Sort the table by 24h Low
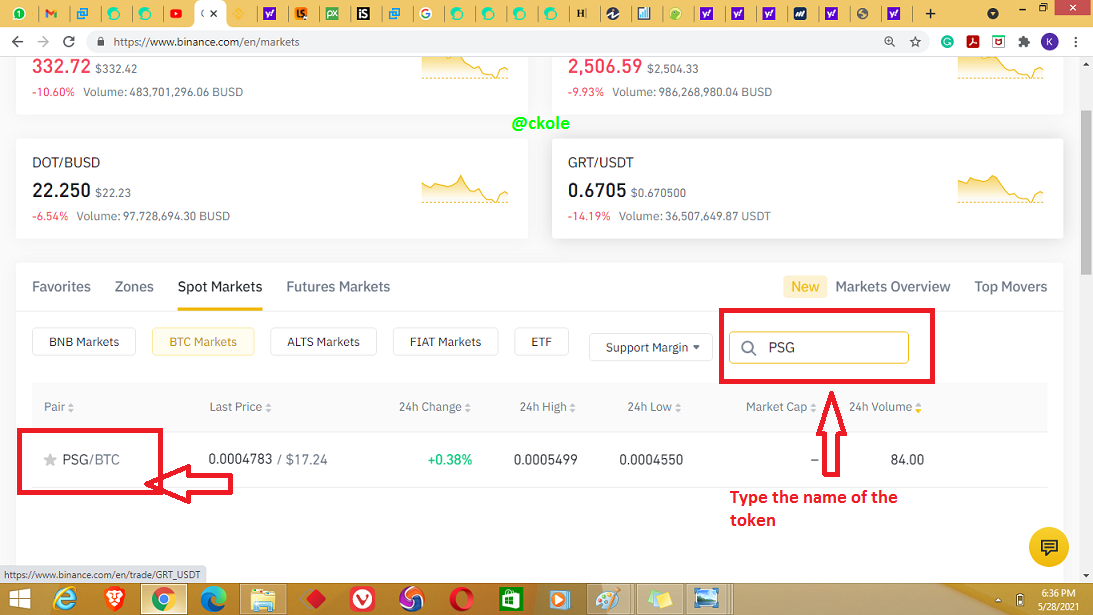This screenshot has height=615, width=1093. click(x=654, y=407)
